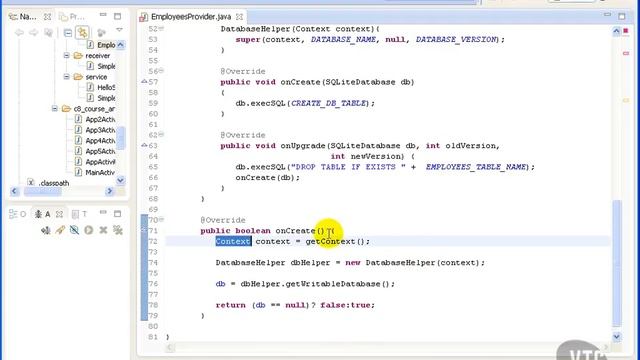Click Remove selected buildfile icon
Screen dimensions: 640x360
pyautogui.click(x=103, y=230)
